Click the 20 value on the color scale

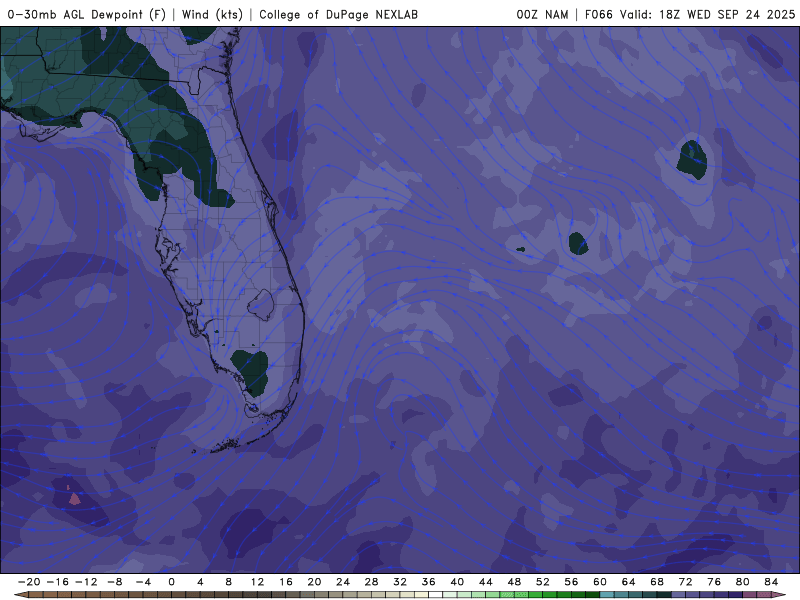pos(314,582)
